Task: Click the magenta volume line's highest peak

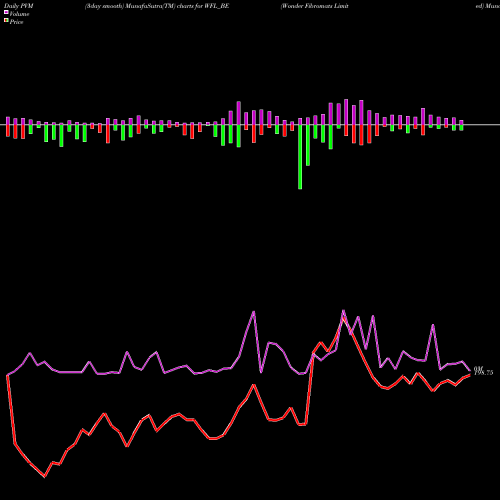Action: pyautogui.click(x=344, y=311)
